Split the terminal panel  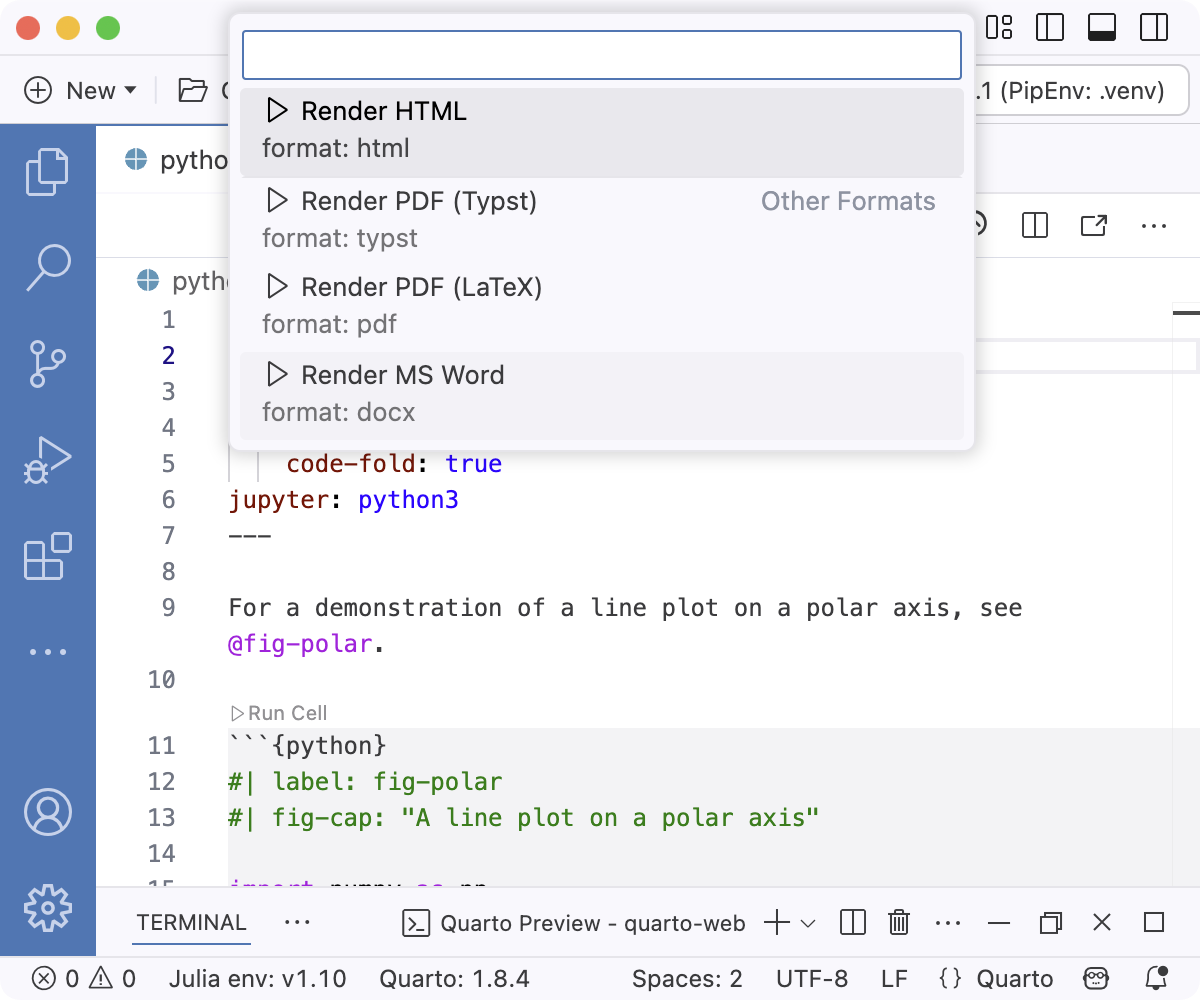[x=852, y=923]
